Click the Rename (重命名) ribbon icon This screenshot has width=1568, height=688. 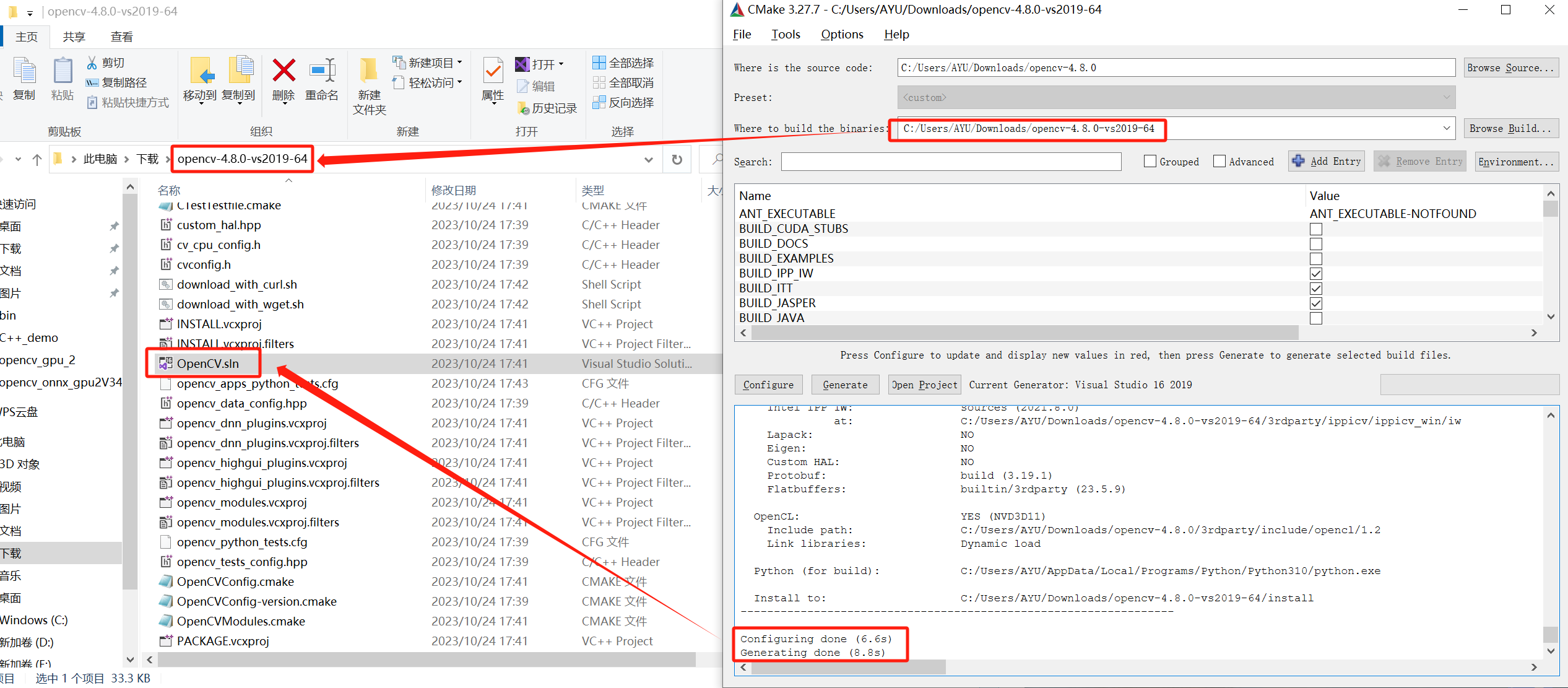tap(322, 71)
